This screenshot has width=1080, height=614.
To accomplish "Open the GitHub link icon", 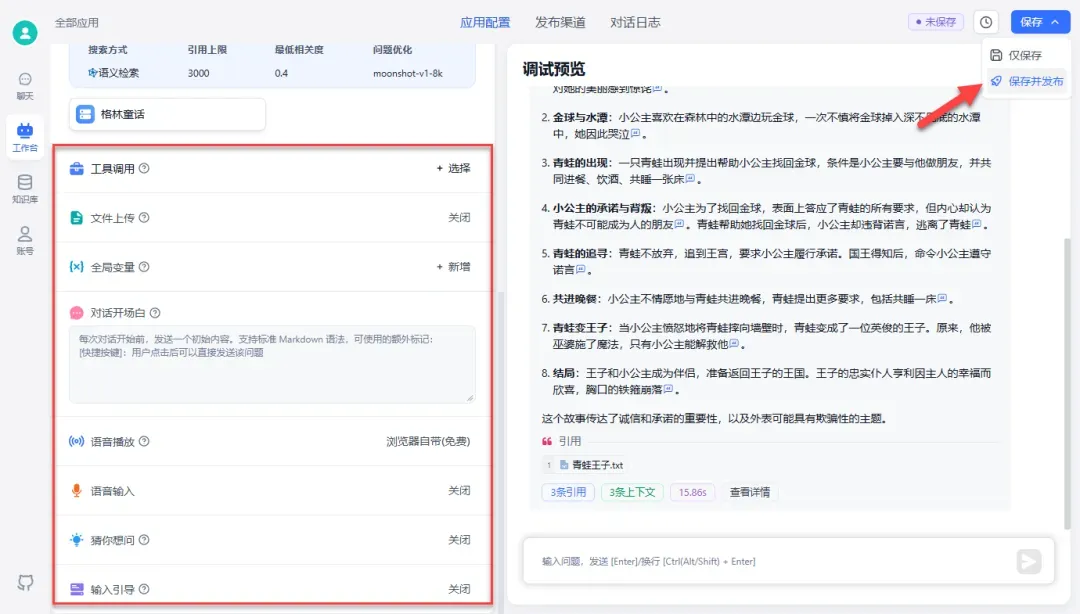I will [x=25, y=583].
